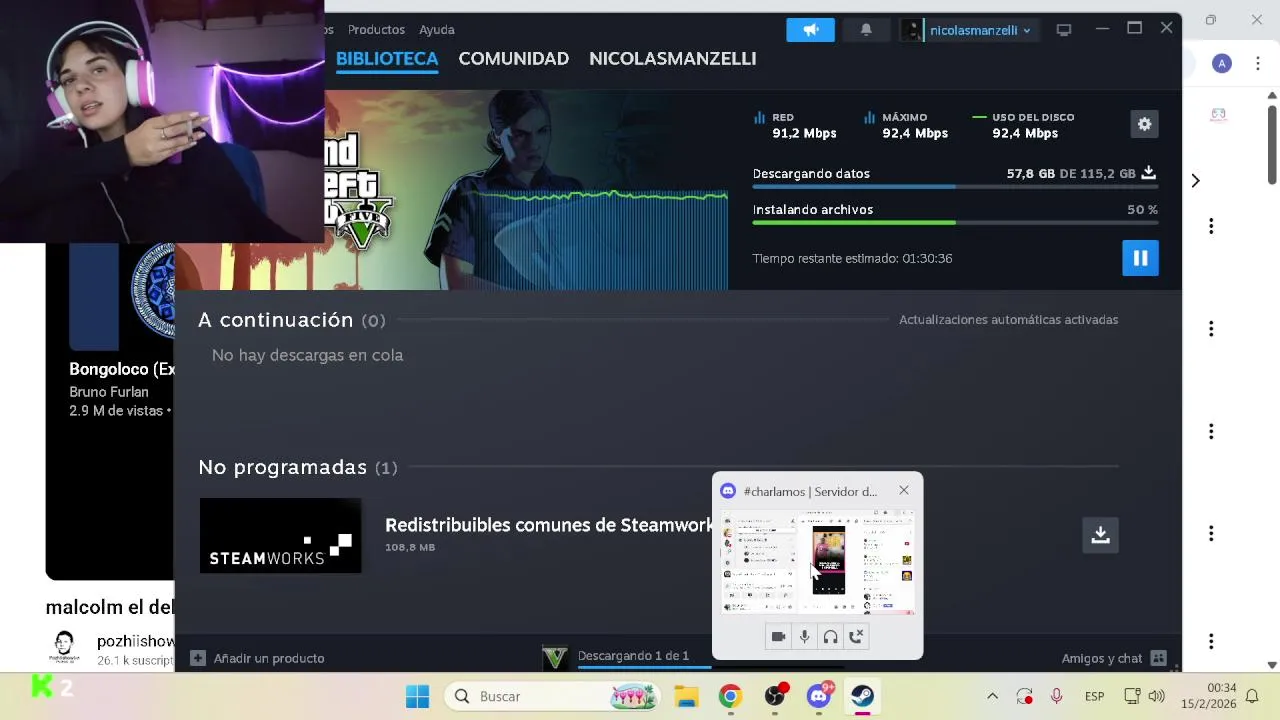Click Chrome scrollbar down arrow

tap(1272, 665)
